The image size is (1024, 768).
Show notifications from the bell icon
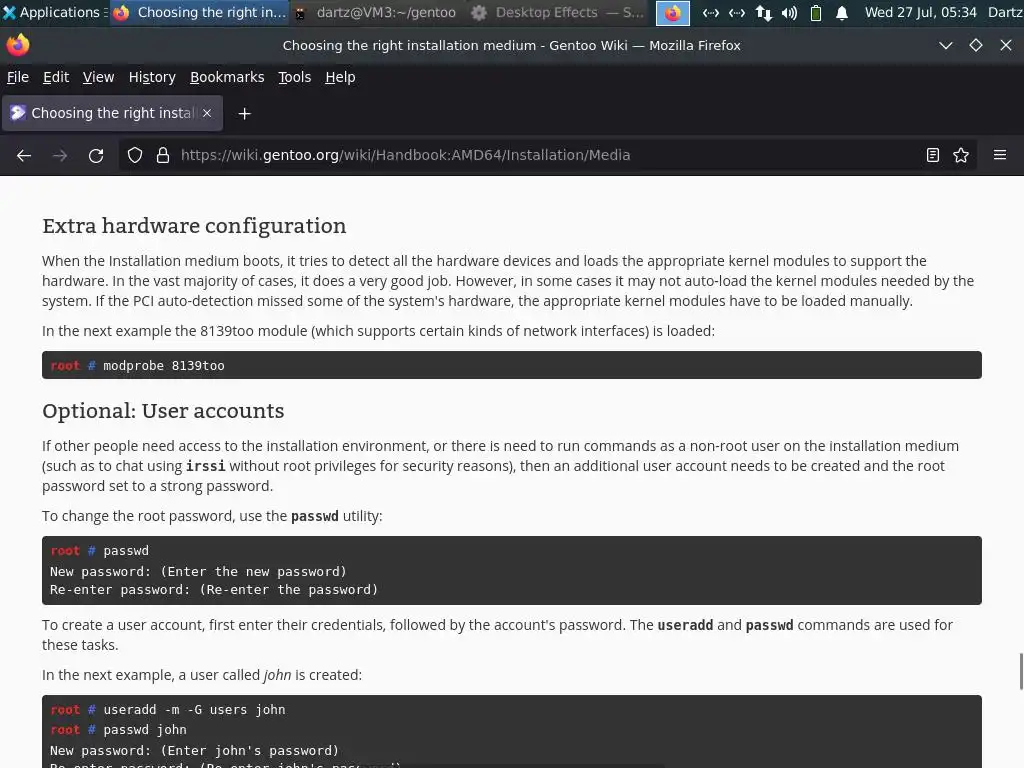tap(842, 13)
